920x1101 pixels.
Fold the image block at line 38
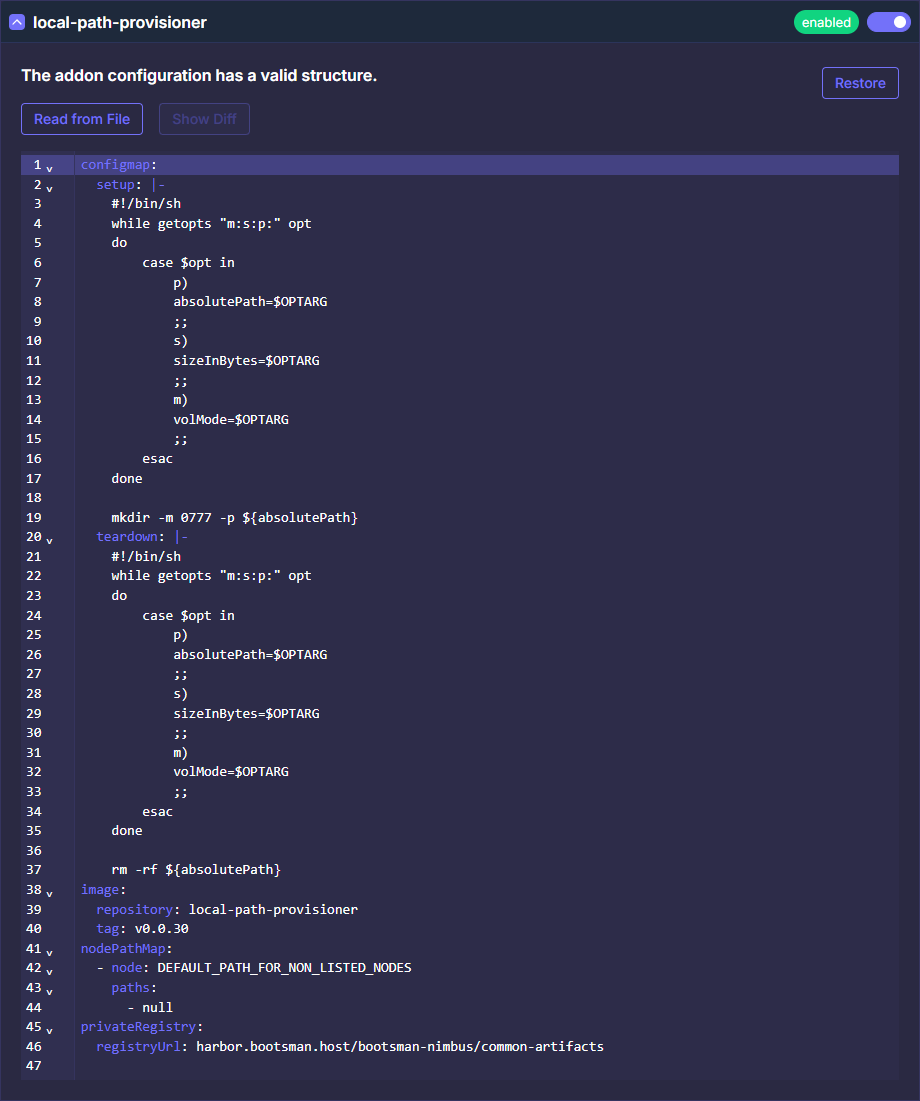(50, 893)
